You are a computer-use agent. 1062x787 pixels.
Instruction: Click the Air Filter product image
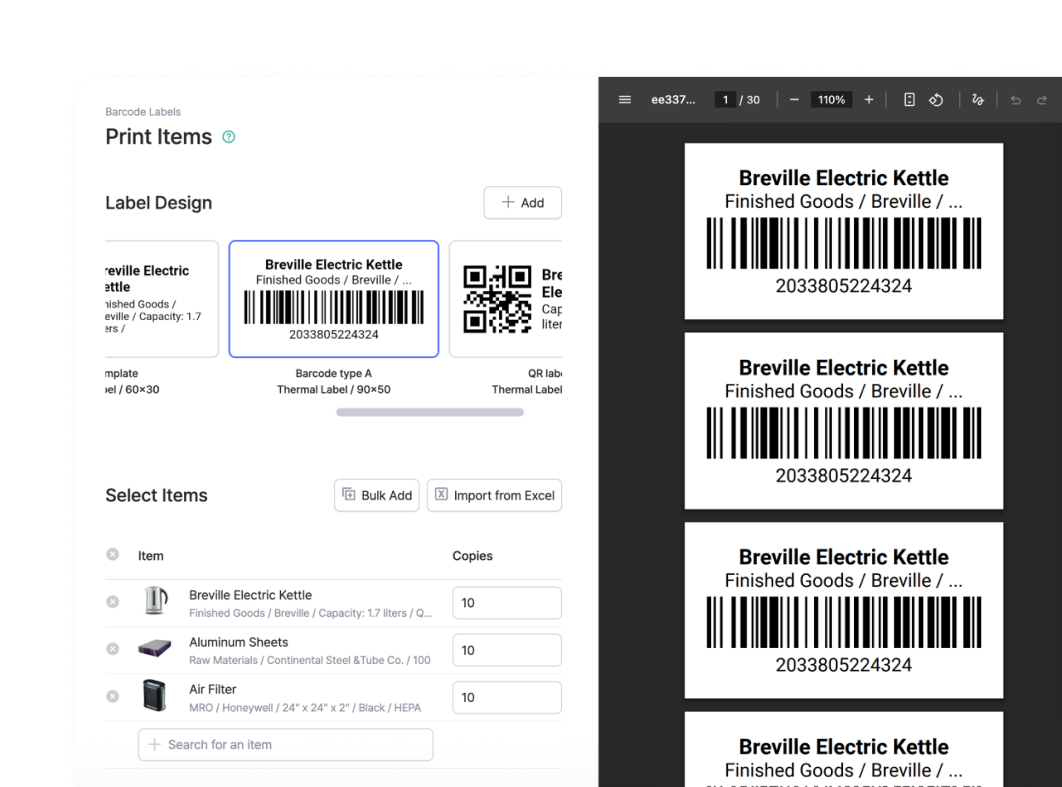coord(154,696)
